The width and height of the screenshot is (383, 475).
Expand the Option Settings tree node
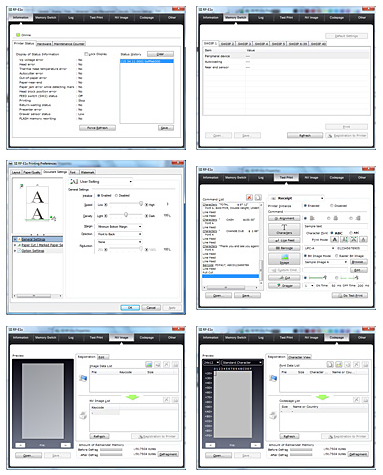(x=15, y=251)
